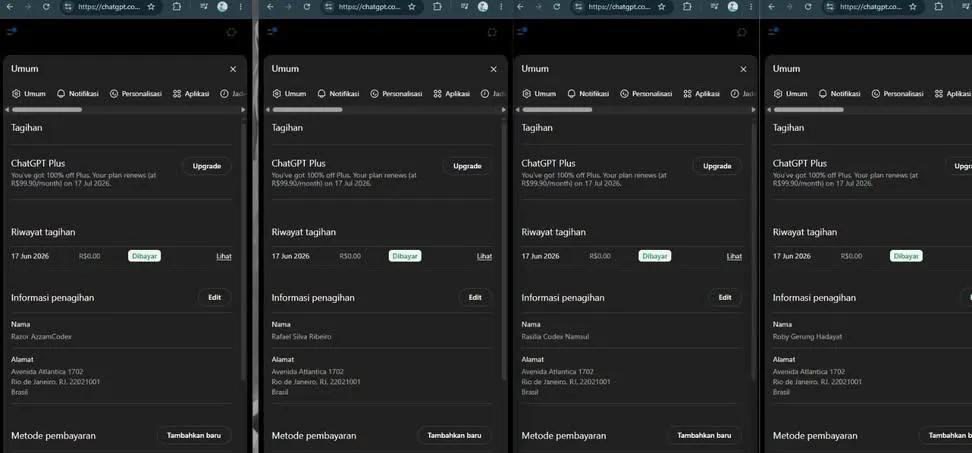Viewport: 972px width, 453px height.
Task: Bookmark page with star in Rasilia Codex Namsul window
Action: (661, 7)
